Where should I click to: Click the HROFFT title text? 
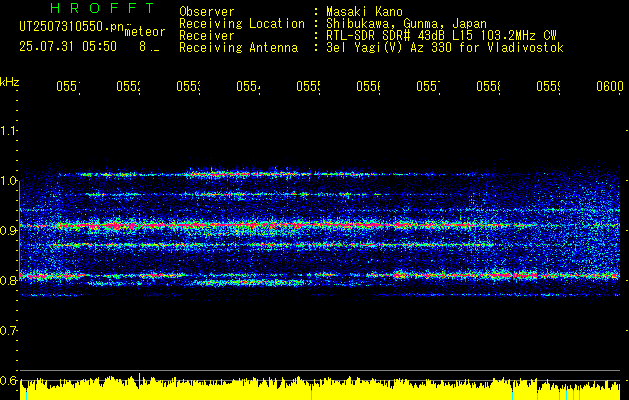point(102,8)
